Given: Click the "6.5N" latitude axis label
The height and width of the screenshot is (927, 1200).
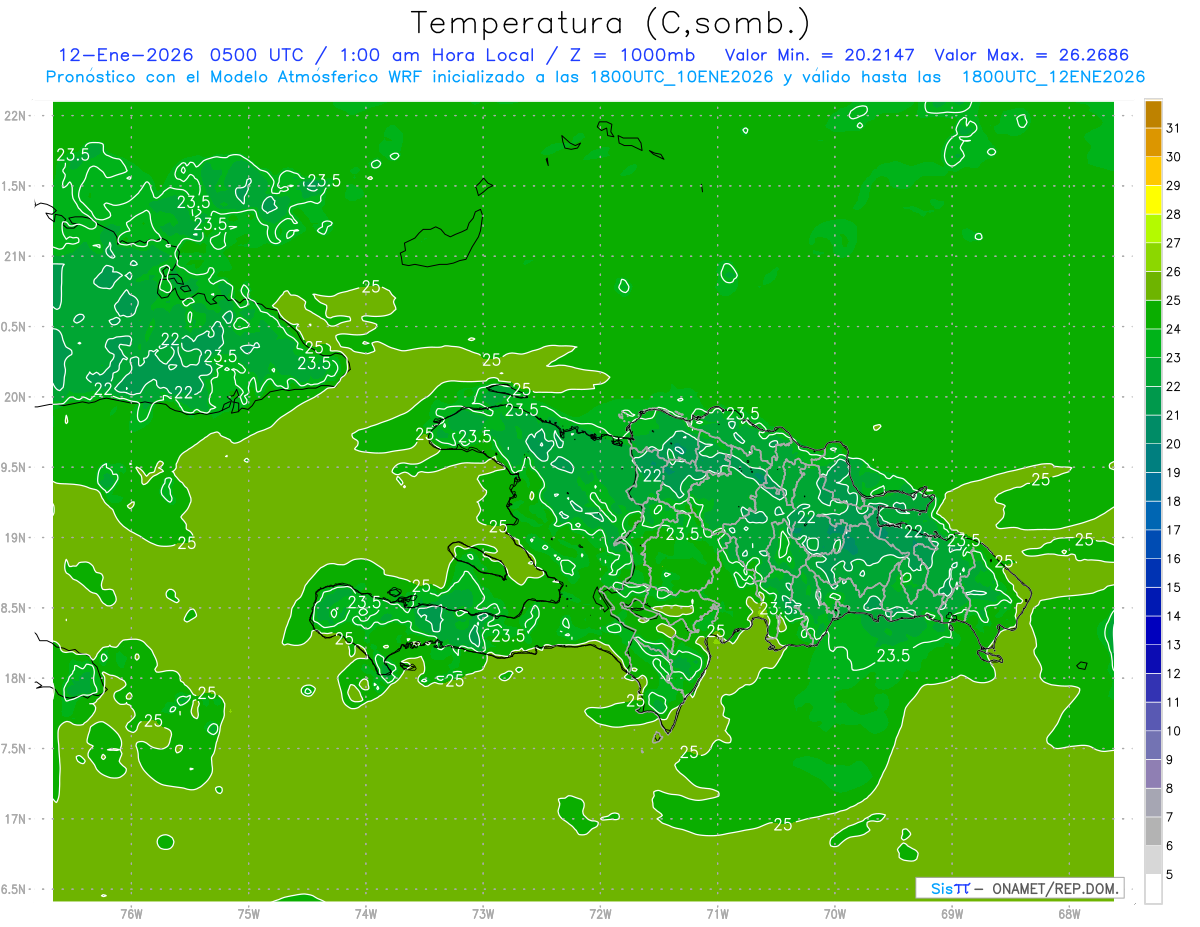Looking at the screenshot, I should tap(16, 889).
